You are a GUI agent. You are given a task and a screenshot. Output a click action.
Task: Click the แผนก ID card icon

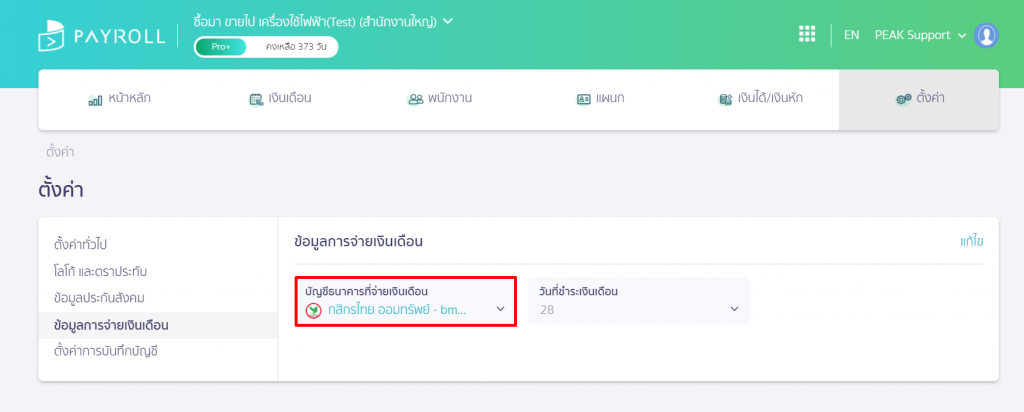583,100
